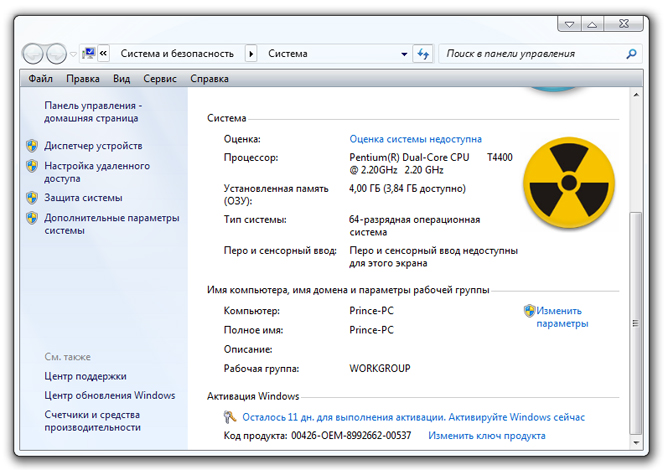Click shield icon beside Диспетчер устройств

[32, 146]
